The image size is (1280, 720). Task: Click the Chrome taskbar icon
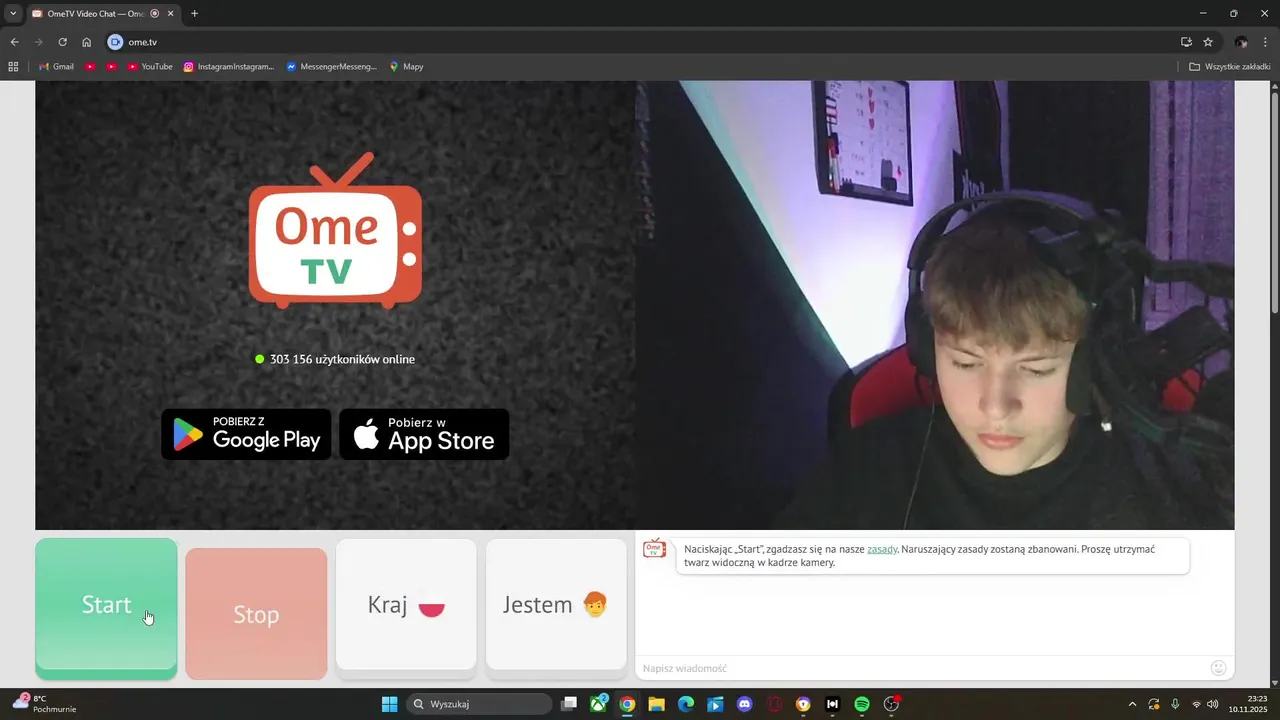[627, 704]
